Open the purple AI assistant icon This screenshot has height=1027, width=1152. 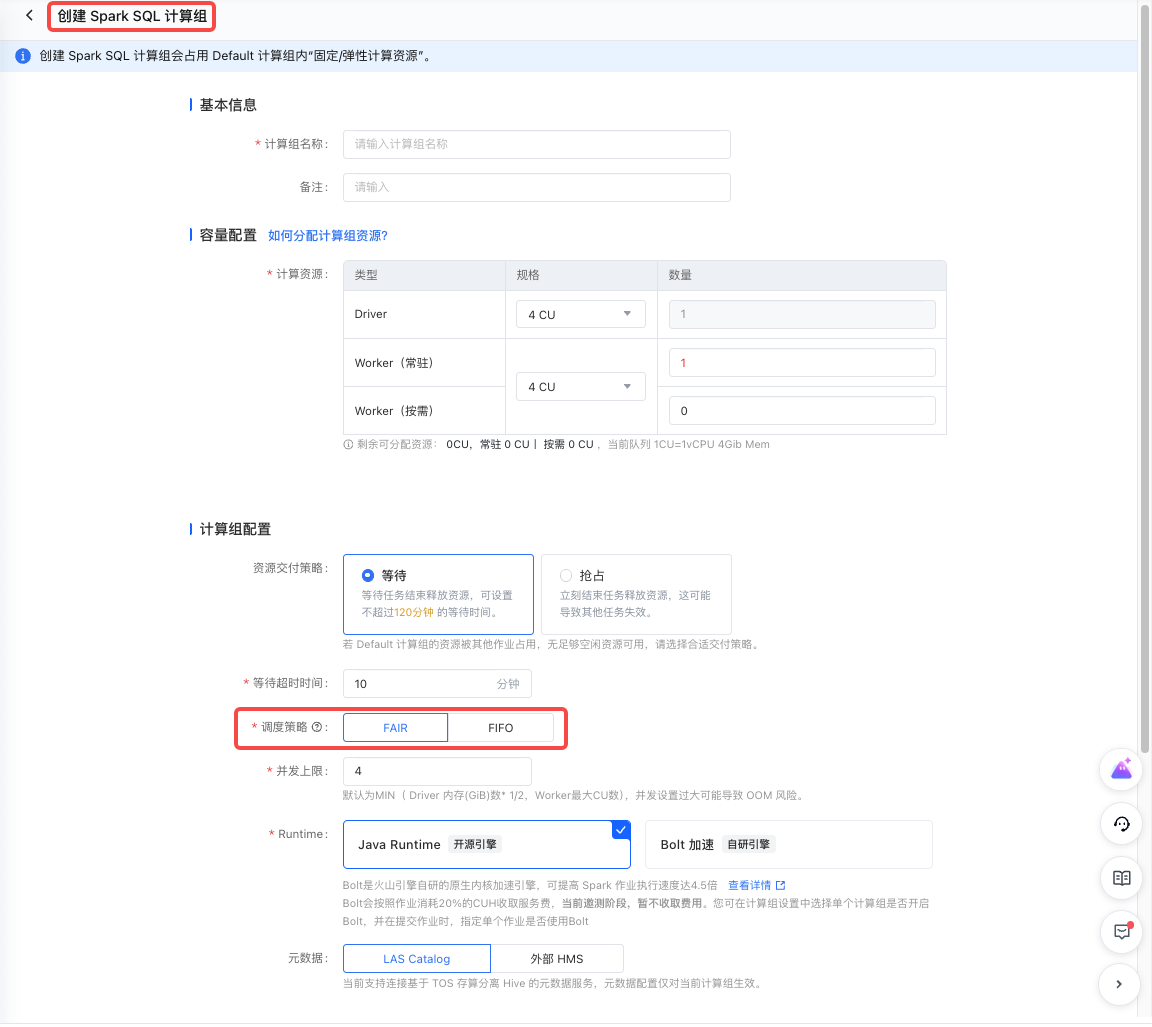click(x=1121, y=769)
